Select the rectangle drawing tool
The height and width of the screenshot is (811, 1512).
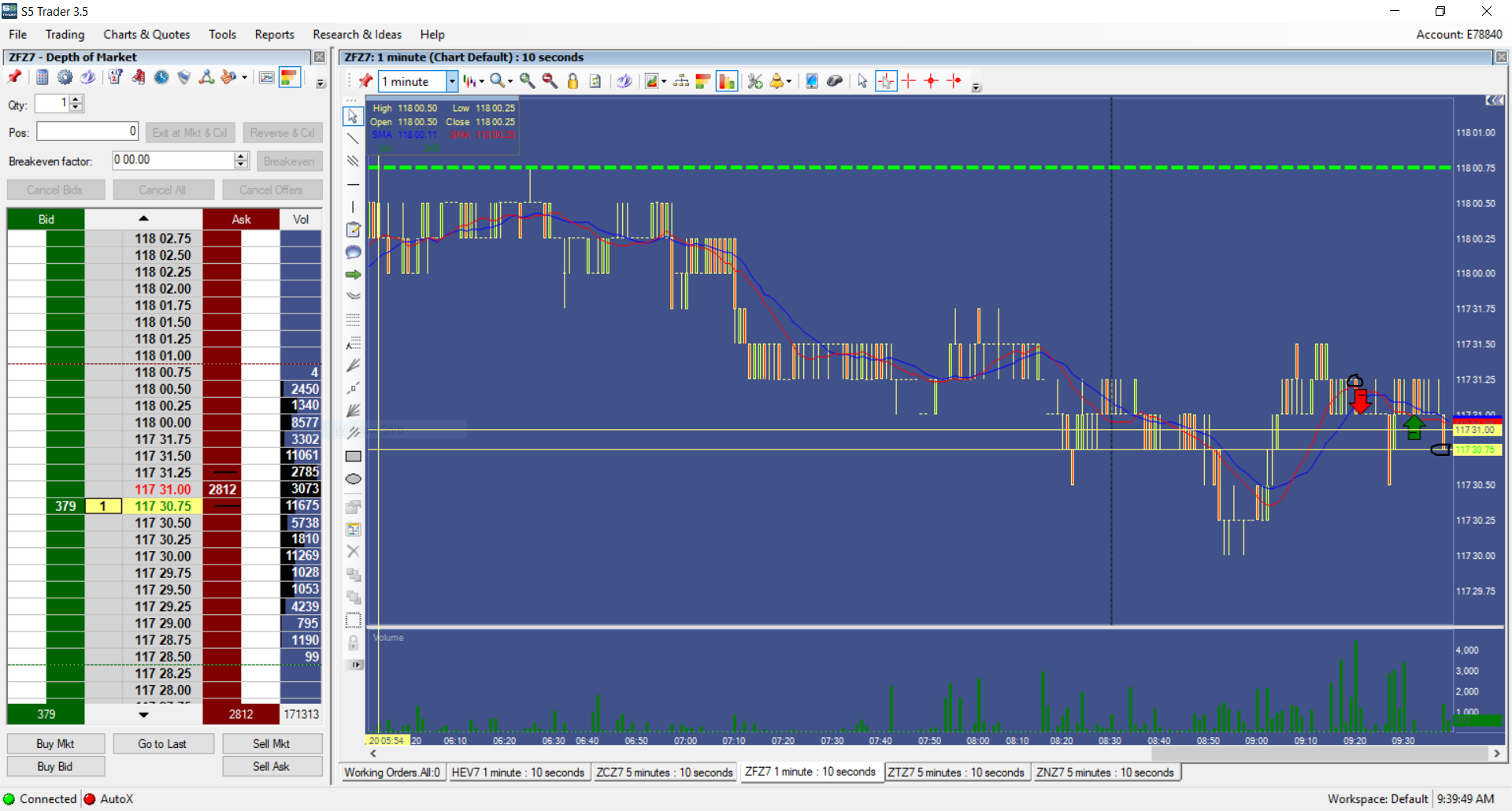(x=353, y=456)
